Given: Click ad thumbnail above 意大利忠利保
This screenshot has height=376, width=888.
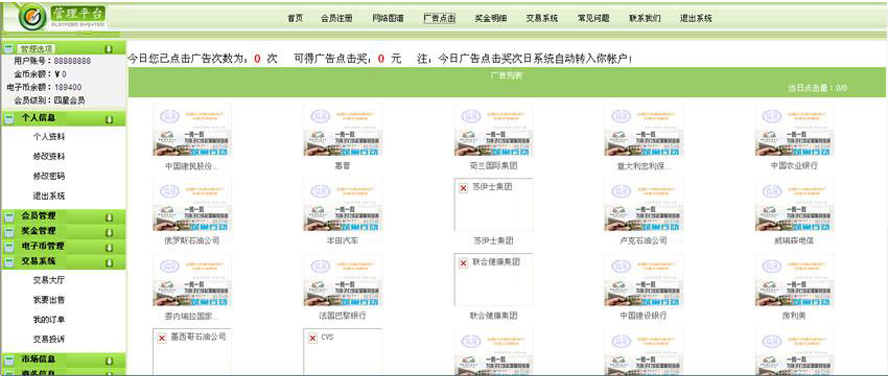Looking at the screenshot, I should pos(644,130).
